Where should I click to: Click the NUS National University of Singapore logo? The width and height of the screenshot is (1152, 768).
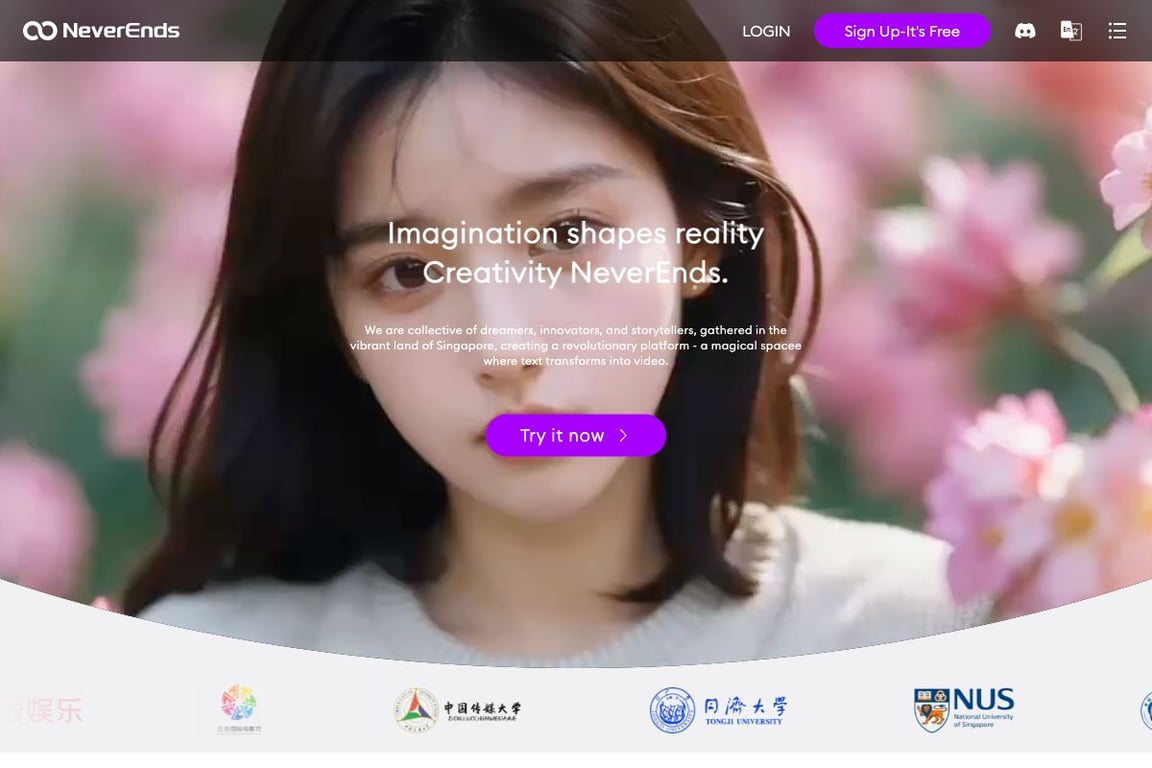(964, 709)
